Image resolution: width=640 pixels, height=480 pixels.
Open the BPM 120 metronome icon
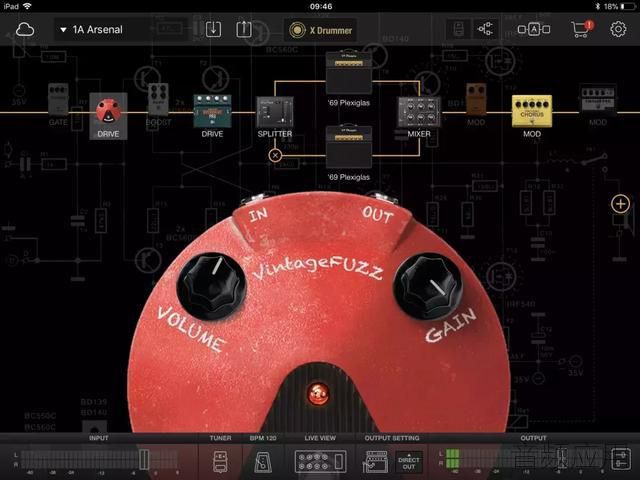click(263, 462)
